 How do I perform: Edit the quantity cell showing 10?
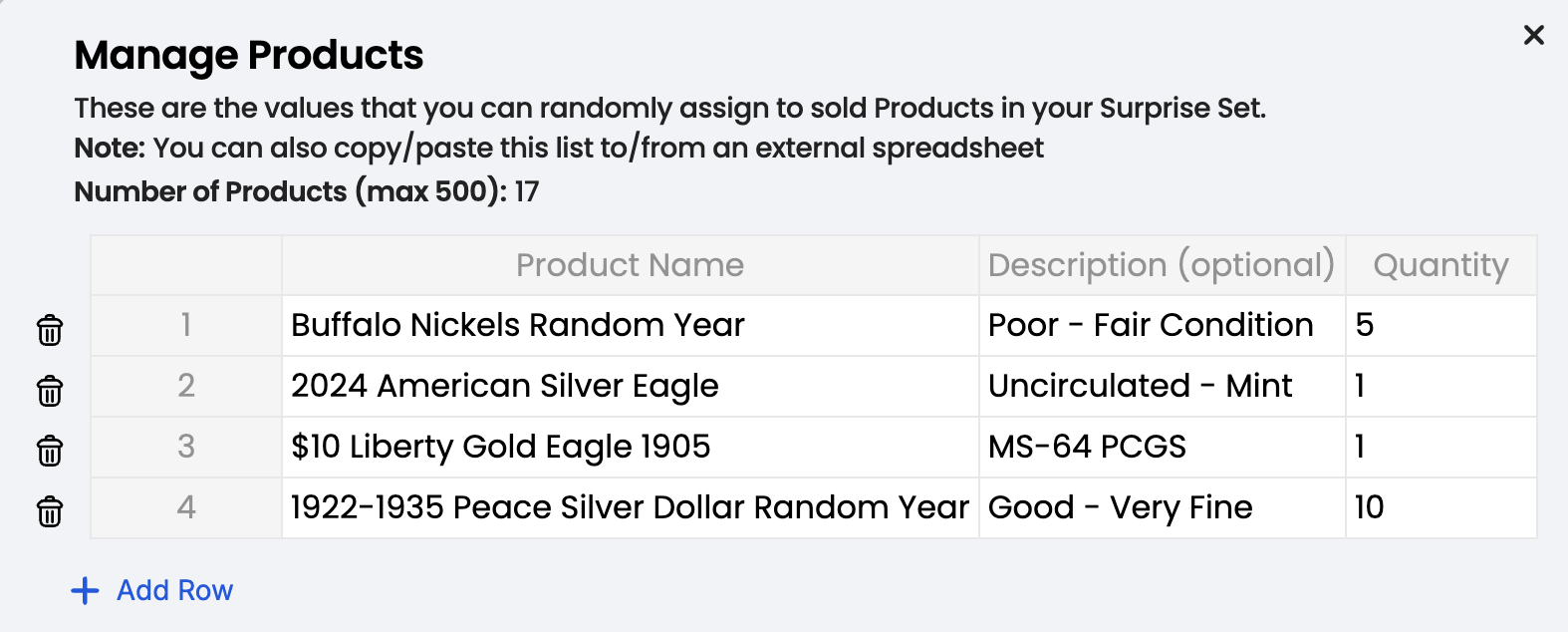coord(1441,508)
